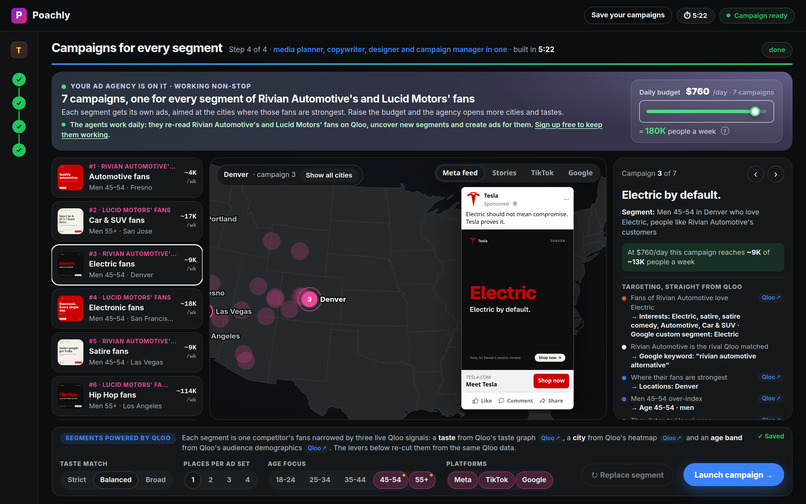Click the Las Vegas map marker
This screenshot has height=504, width=806.
coord(211,311)
